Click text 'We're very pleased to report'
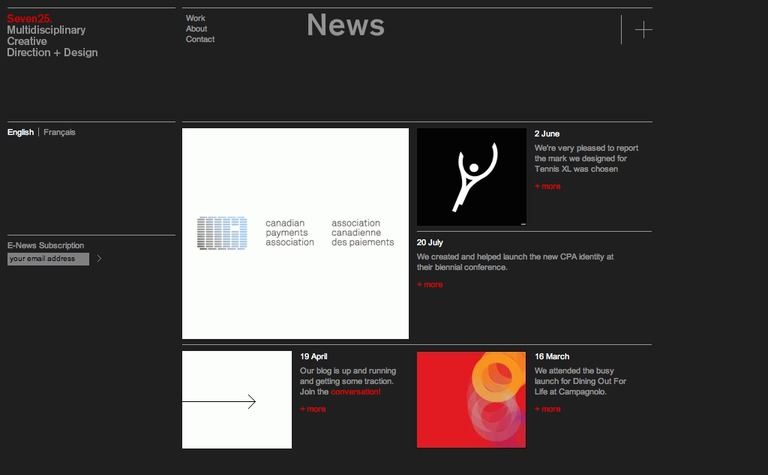768x475 pixels. click(586, 148)
